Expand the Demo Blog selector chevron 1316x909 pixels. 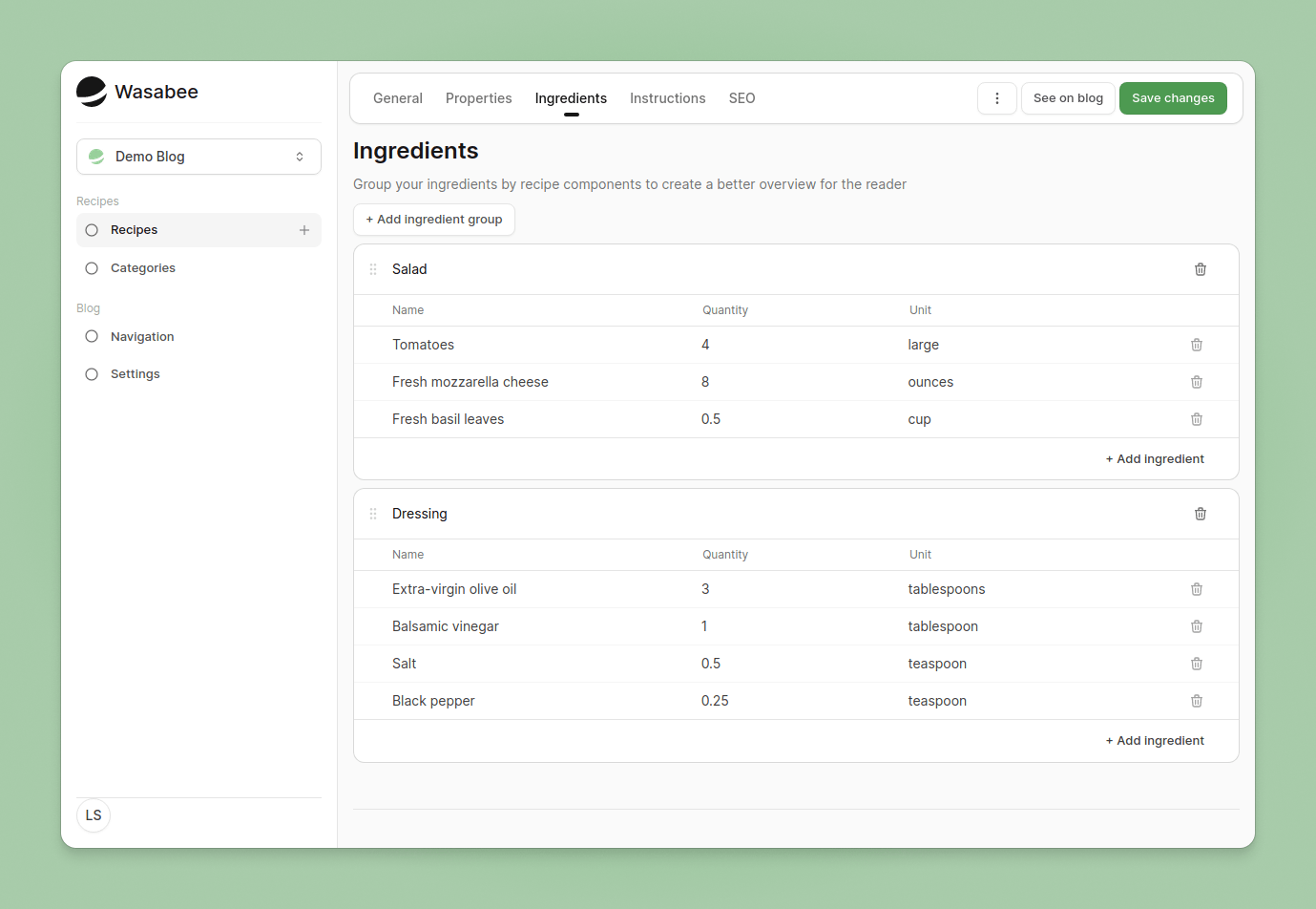pyautogui.click(x=300, y=157)
